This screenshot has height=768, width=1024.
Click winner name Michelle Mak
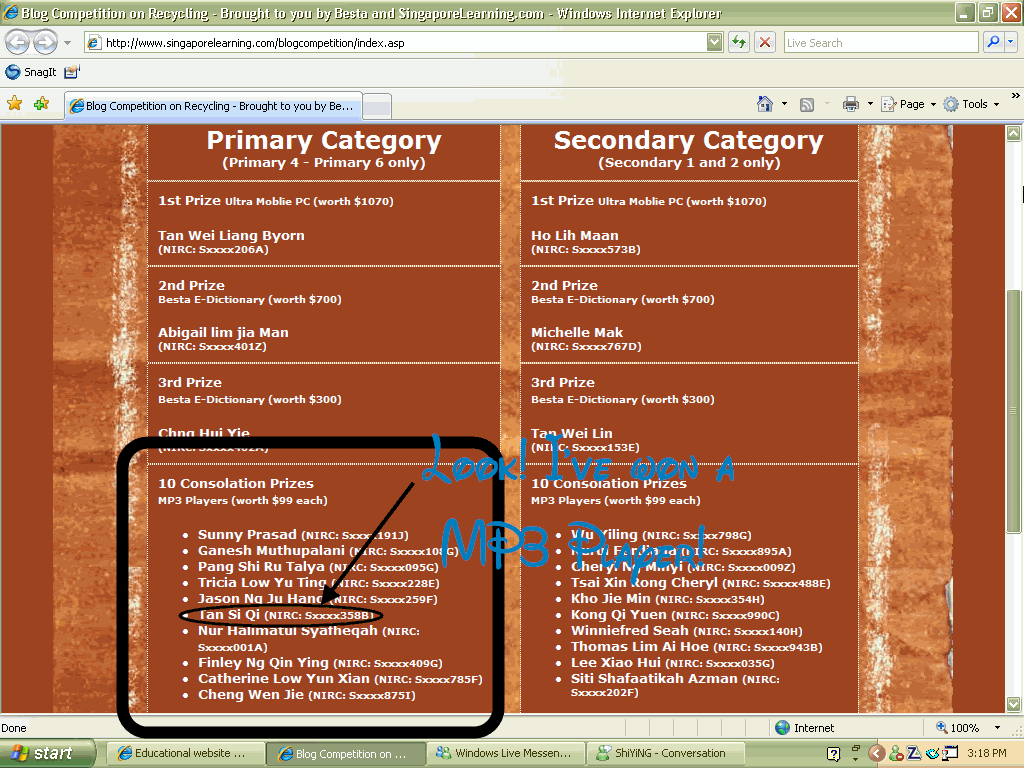(577, 332)
